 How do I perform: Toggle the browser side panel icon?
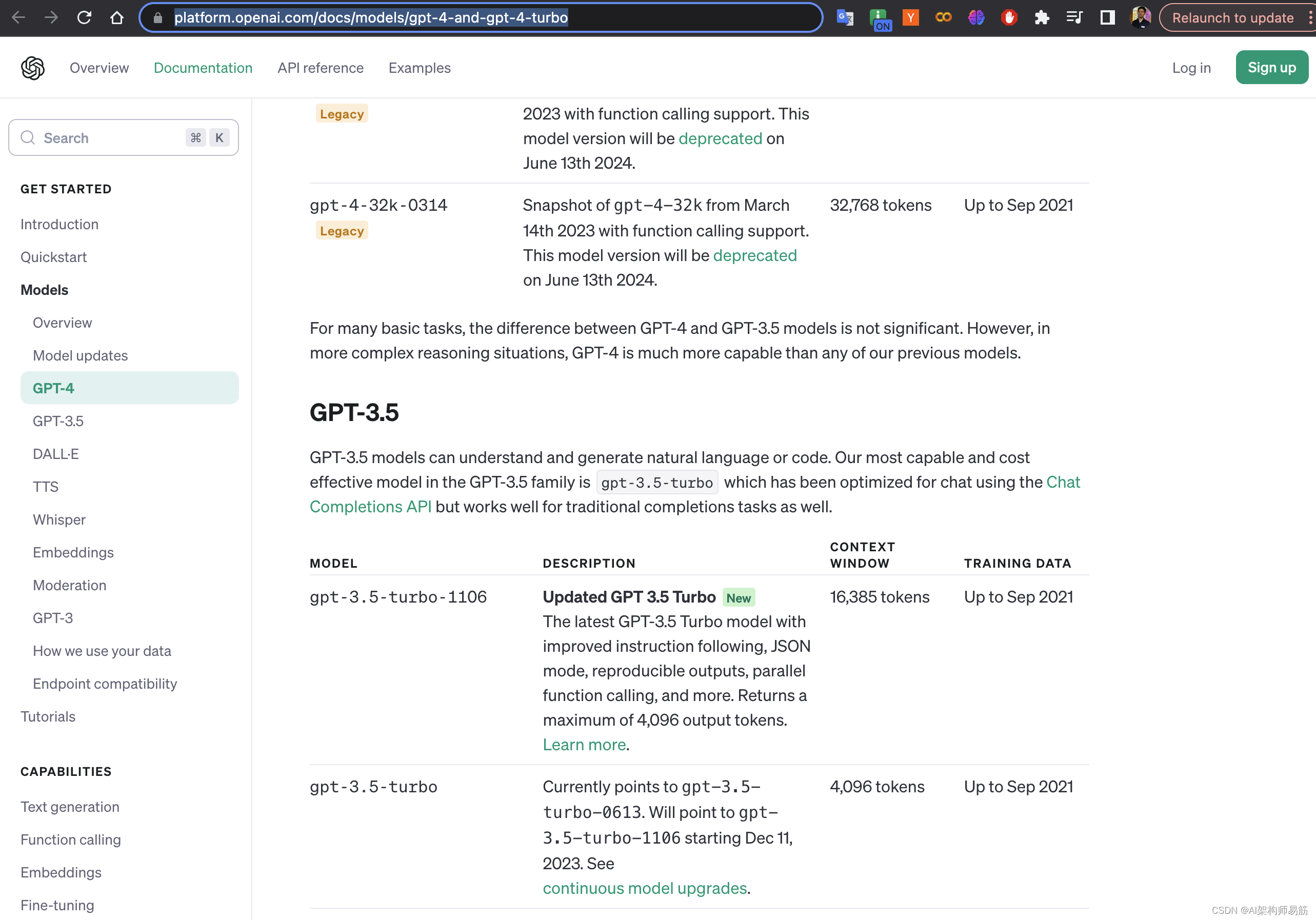click(1107, 17)
